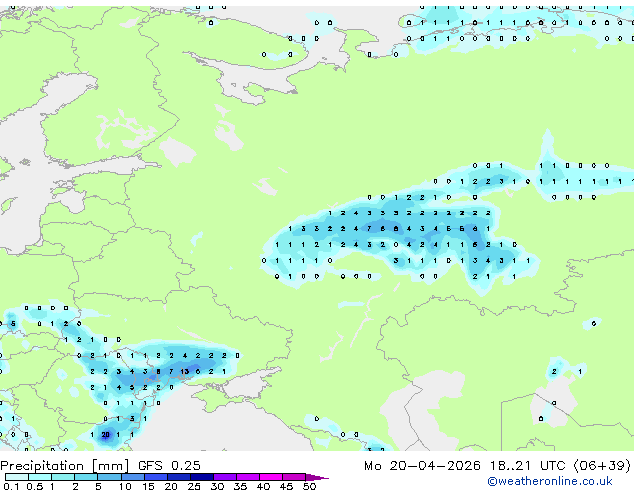
Task: Select the purple swatch between 30 and 35
Action: pyautogui.click(x=224, y=477)
